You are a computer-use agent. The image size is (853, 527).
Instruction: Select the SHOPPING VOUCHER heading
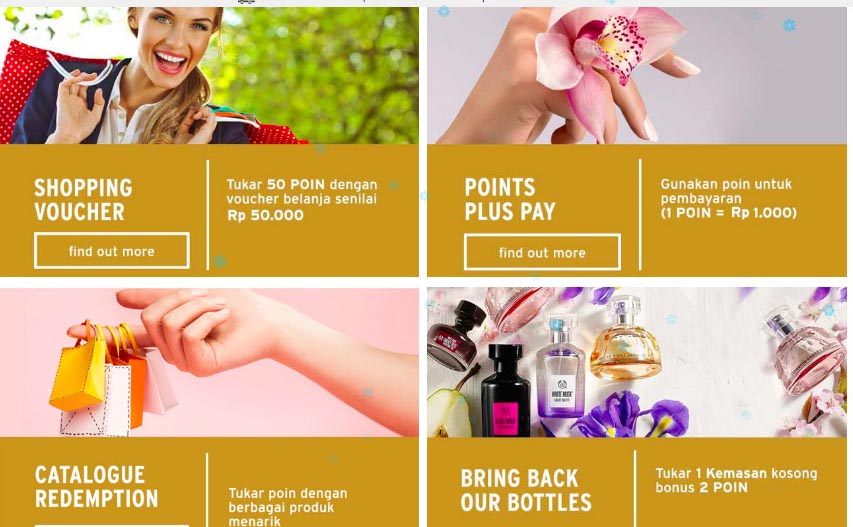(83, 200)
